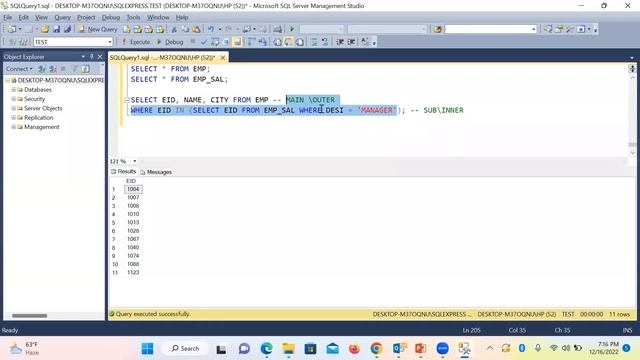The image size is (640, 360).
Task: Open the Tools menu
Action: pyautogui.click(x=133, y=17)
